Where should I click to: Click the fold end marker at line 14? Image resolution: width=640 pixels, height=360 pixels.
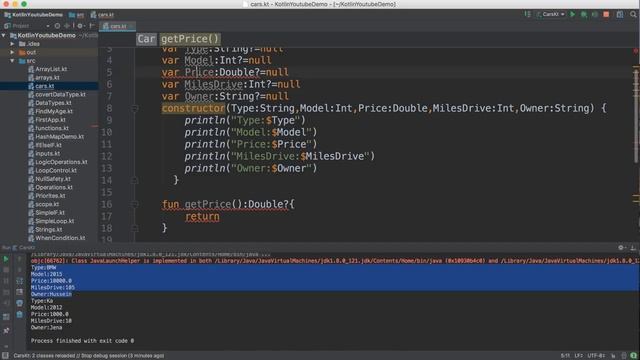click(134, 180)
